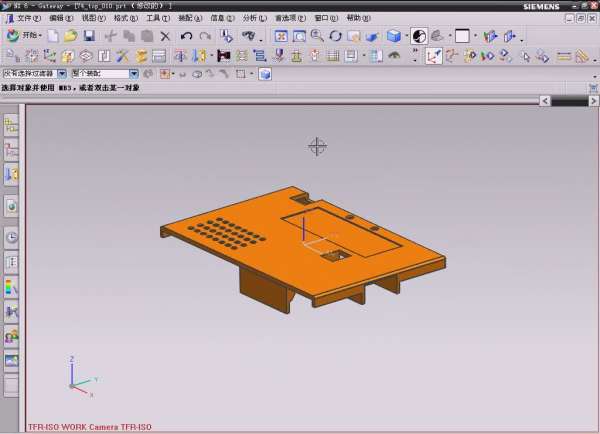The width and height of the screenshot is (600, 434).
Task: Open the 分析 (Analysis) menu
Action: point(254,18)
